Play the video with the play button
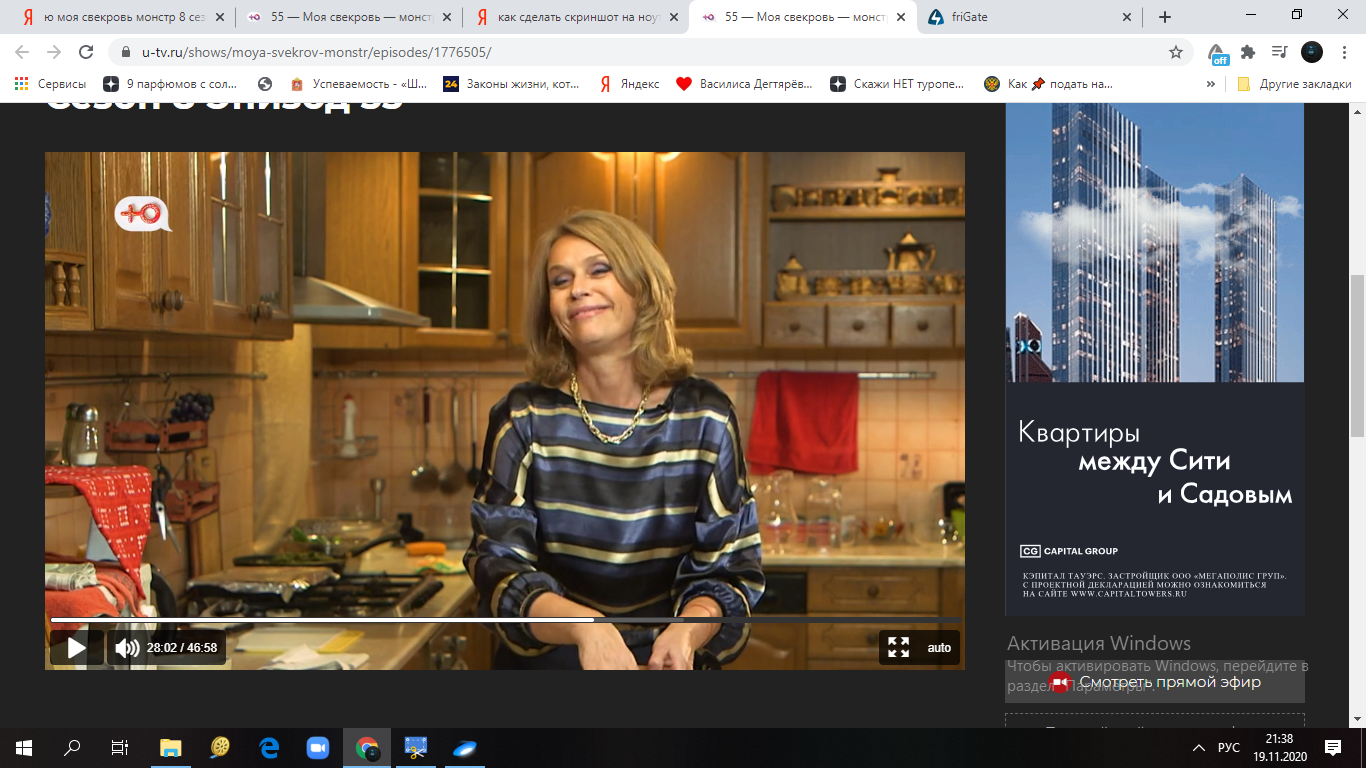The image size is (1366, 768). click(76, 648)
